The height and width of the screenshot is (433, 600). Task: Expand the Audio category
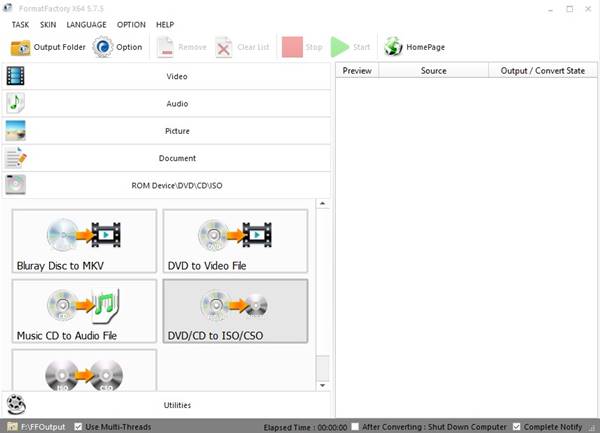click(166, 104)
